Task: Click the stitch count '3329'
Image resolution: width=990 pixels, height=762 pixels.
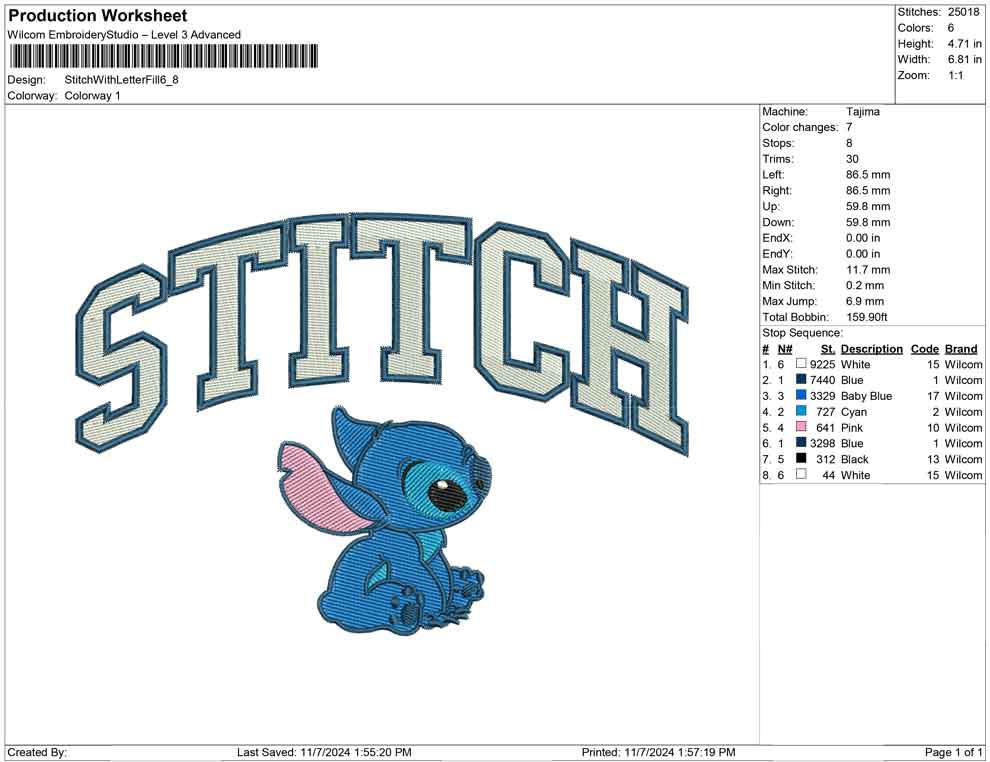Action: 823,396
